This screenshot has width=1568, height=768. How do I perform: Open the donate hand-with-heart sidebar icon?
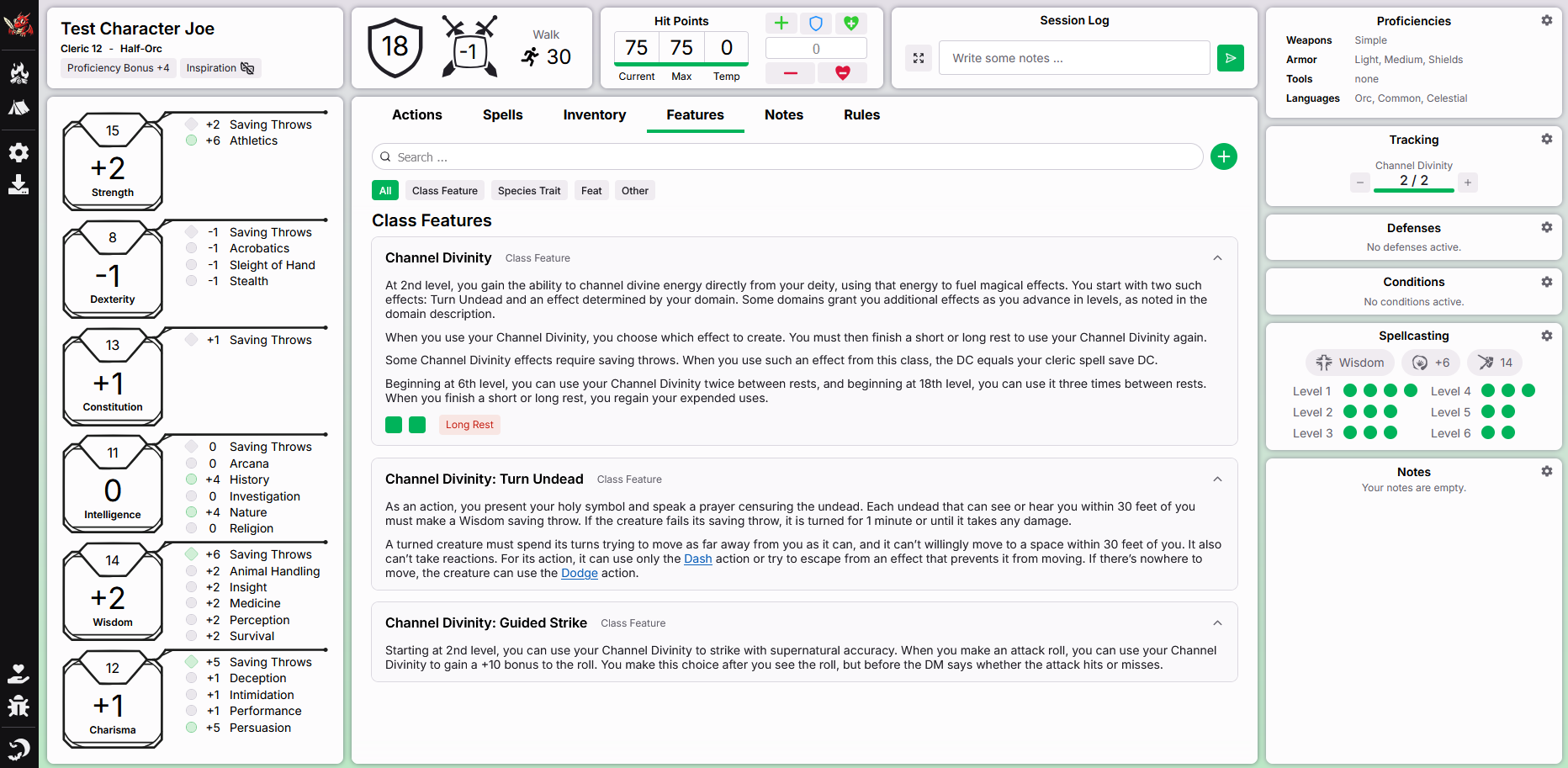19,673
